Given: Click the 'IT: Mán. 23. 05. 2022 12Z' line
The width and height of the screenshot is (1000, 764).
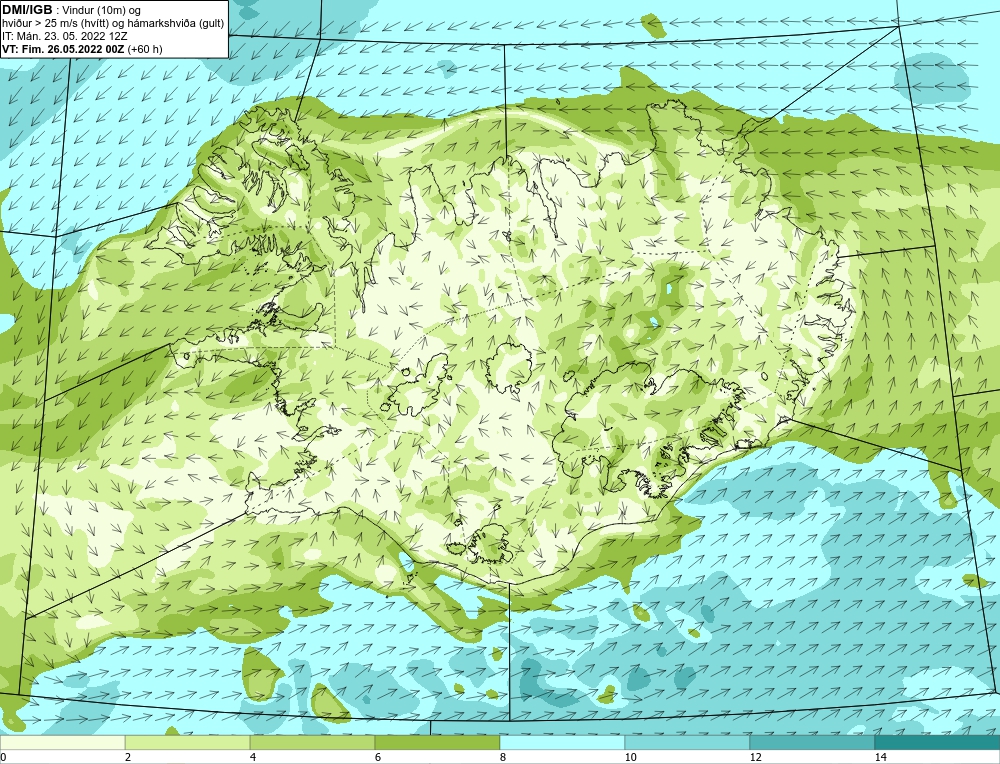Looking at the screenshot, I should point(64,36).
